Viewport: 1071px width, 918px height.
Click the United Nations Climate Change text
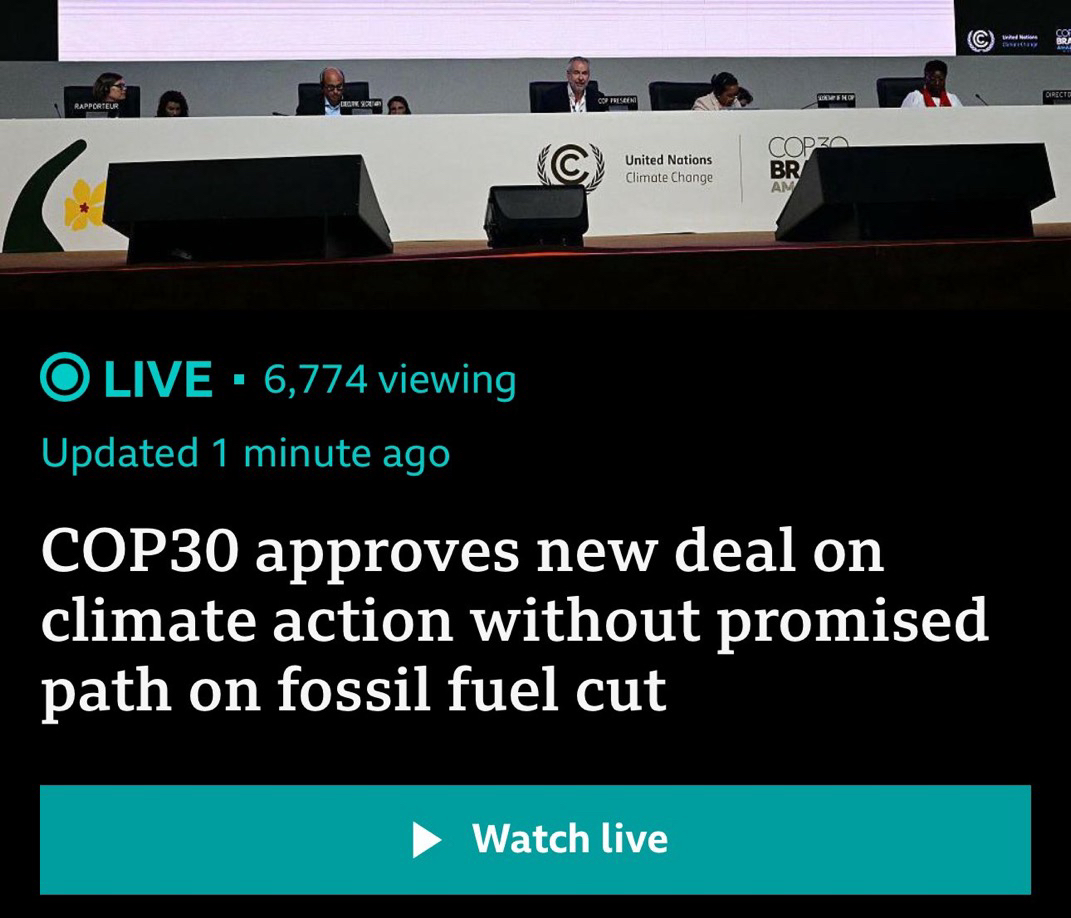coord(669,168)
